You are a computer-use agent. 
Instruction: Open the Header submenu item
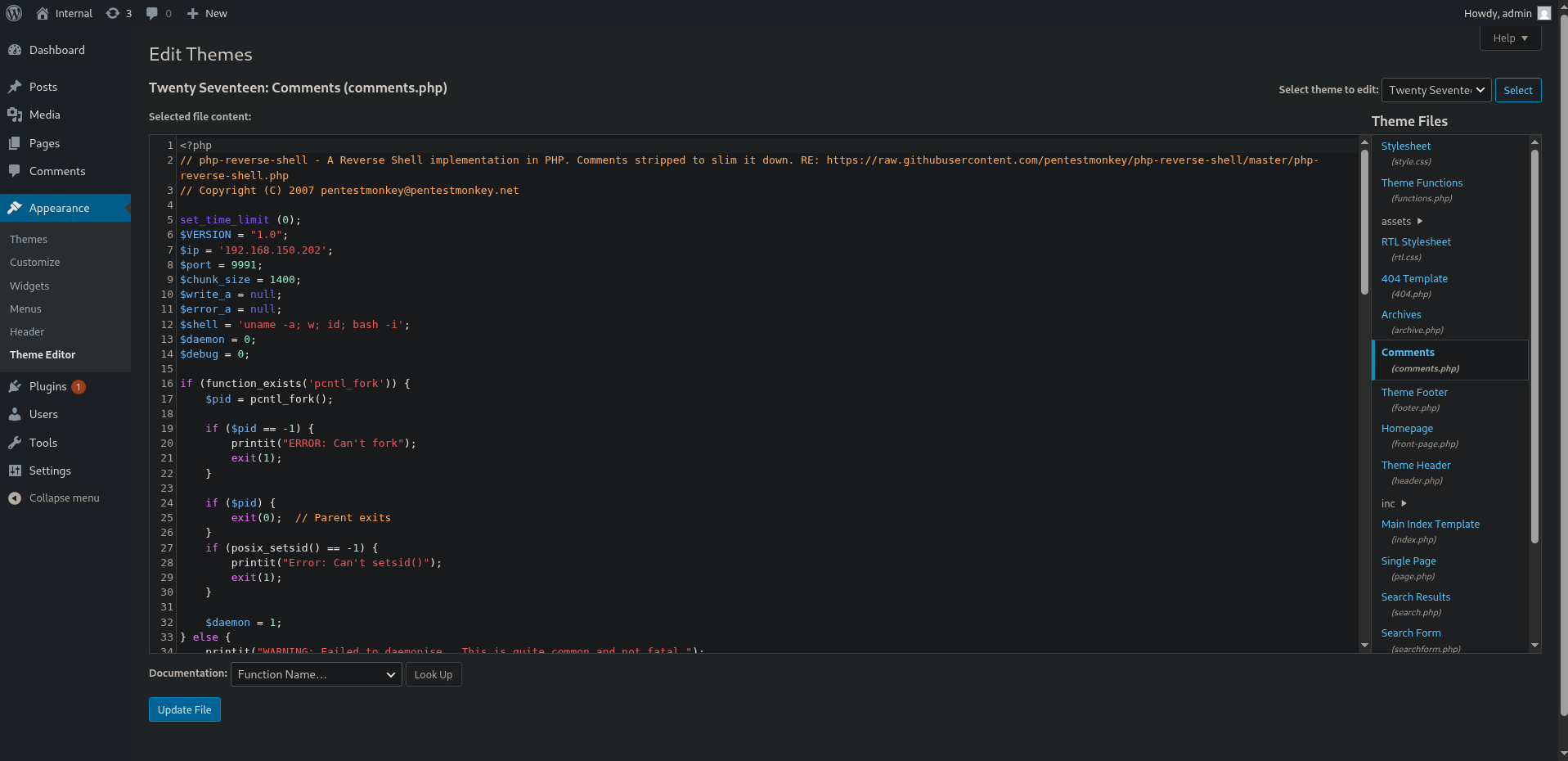pyautogui.click(x=27, y=331)
